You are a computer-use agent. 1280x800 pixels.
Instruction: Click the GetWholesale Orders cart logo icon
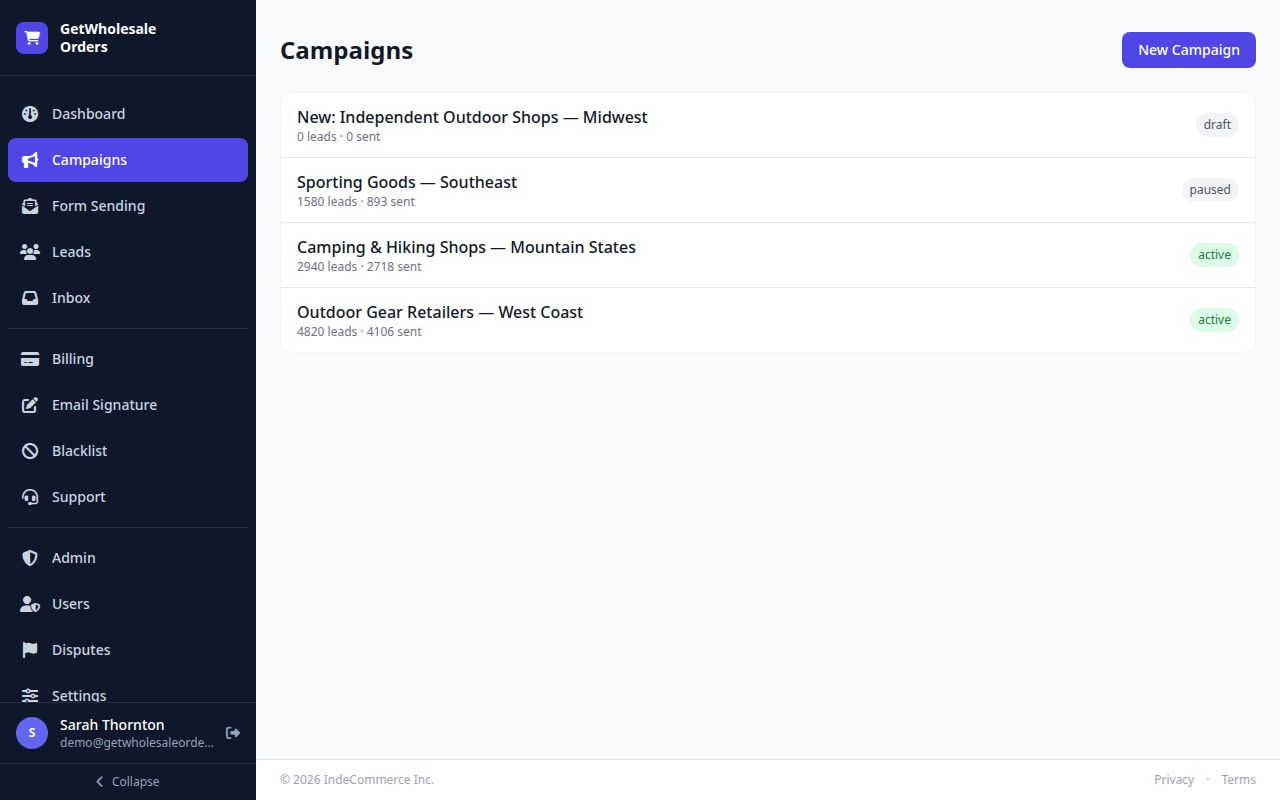[32, 38]
